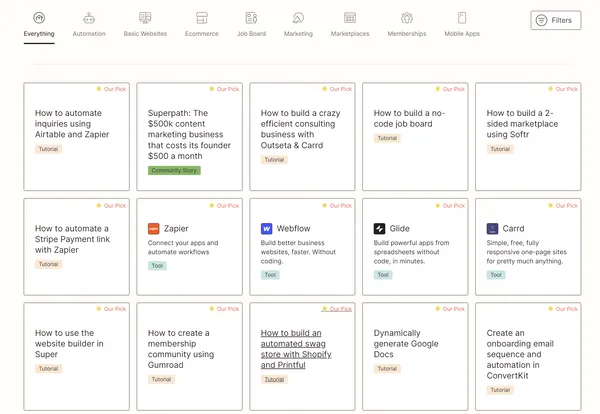Open How to automate inquiries using Airtable and Zapier
Image resolution: width=600 pixels, height=414 pixels.
click(x=72, y=124)
